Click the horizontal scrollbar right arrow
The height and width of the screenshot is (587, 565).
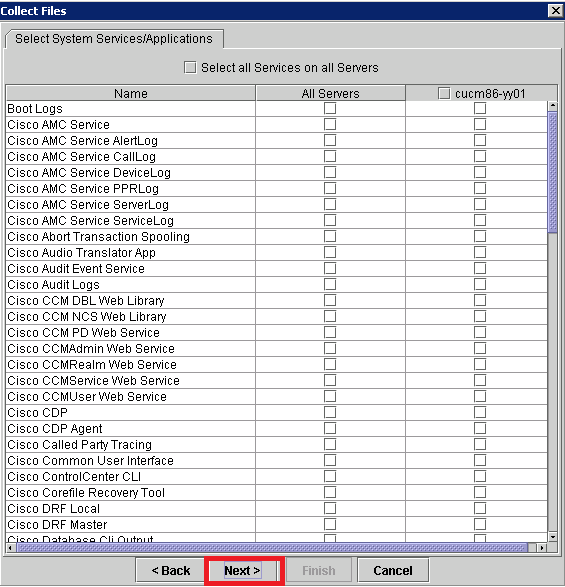coord(542,548)
